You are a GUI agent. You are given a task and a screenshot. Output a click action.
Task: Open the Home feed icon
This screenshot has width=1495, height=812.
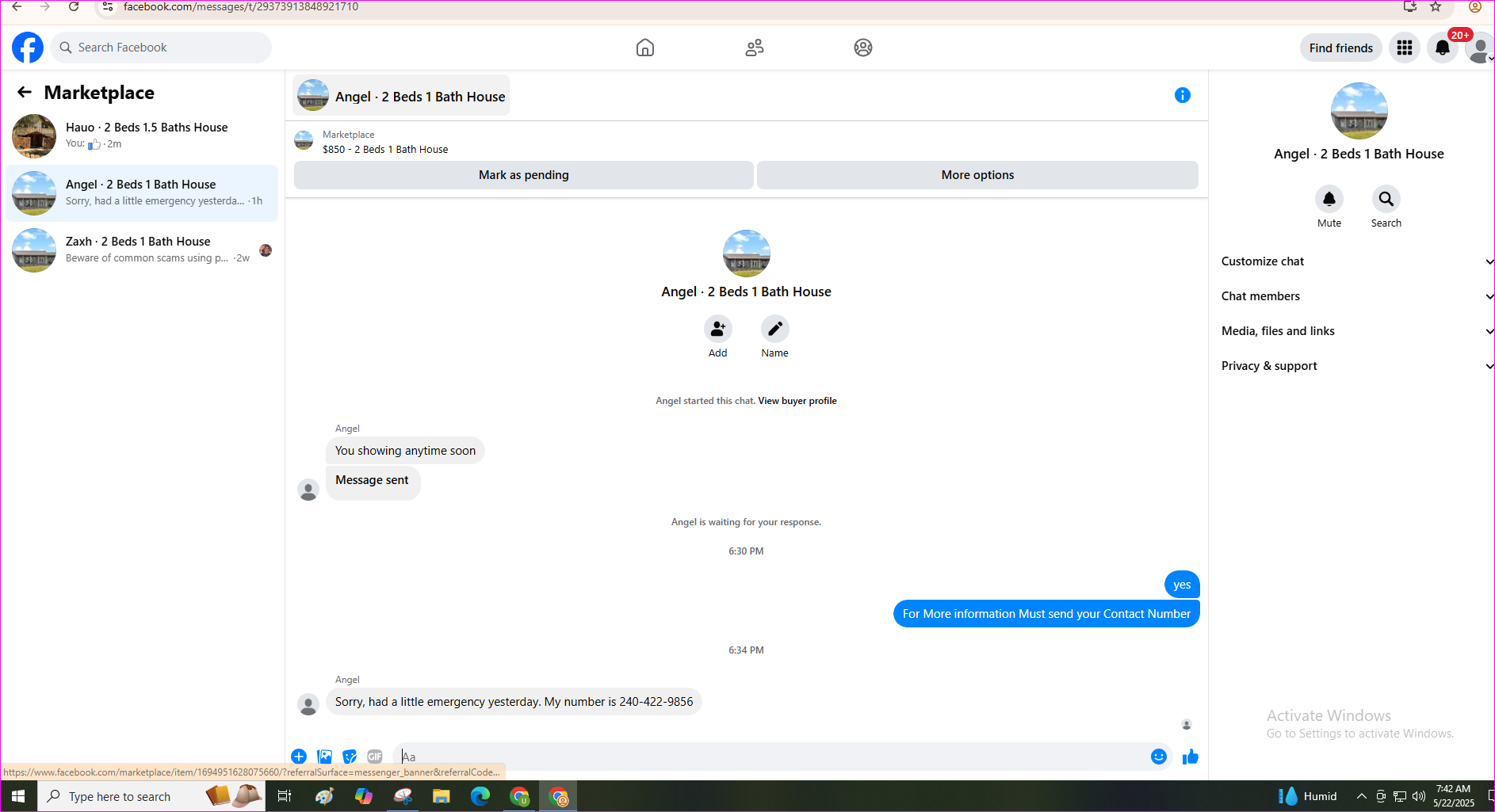click(645, 48)
